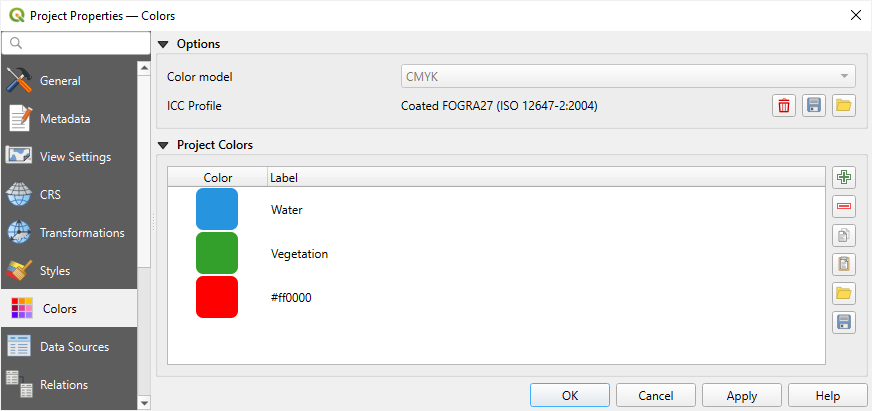The image size is (872, 411).
Task: Click the blue Water color swatch
Action: pos(217,210)
